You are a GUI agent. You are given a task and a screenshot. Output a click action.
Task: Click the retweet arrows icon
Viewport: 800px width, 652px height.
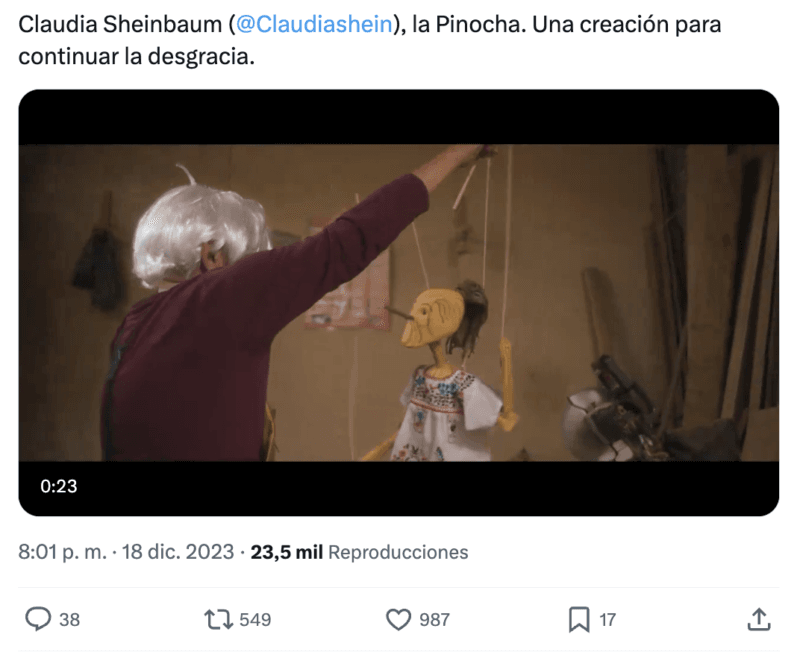(218, 619)
